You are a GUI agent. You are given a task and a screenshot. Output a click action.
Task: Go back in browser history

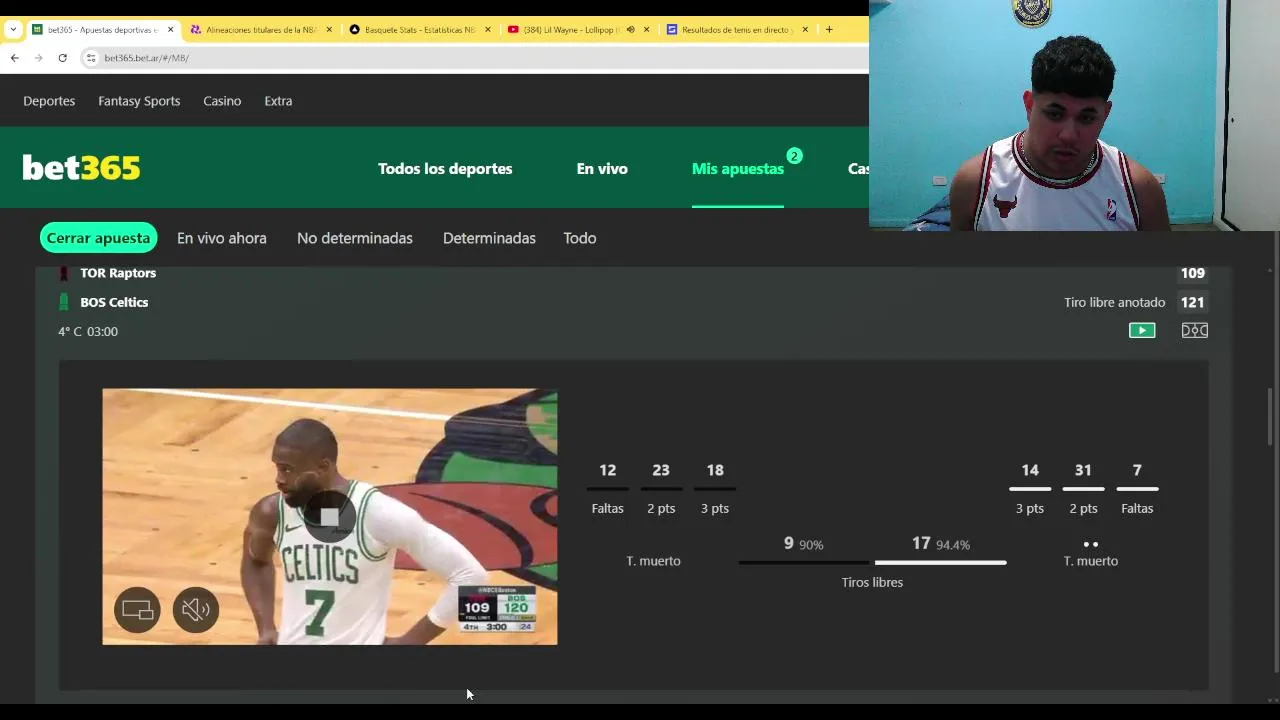(14, 58)
